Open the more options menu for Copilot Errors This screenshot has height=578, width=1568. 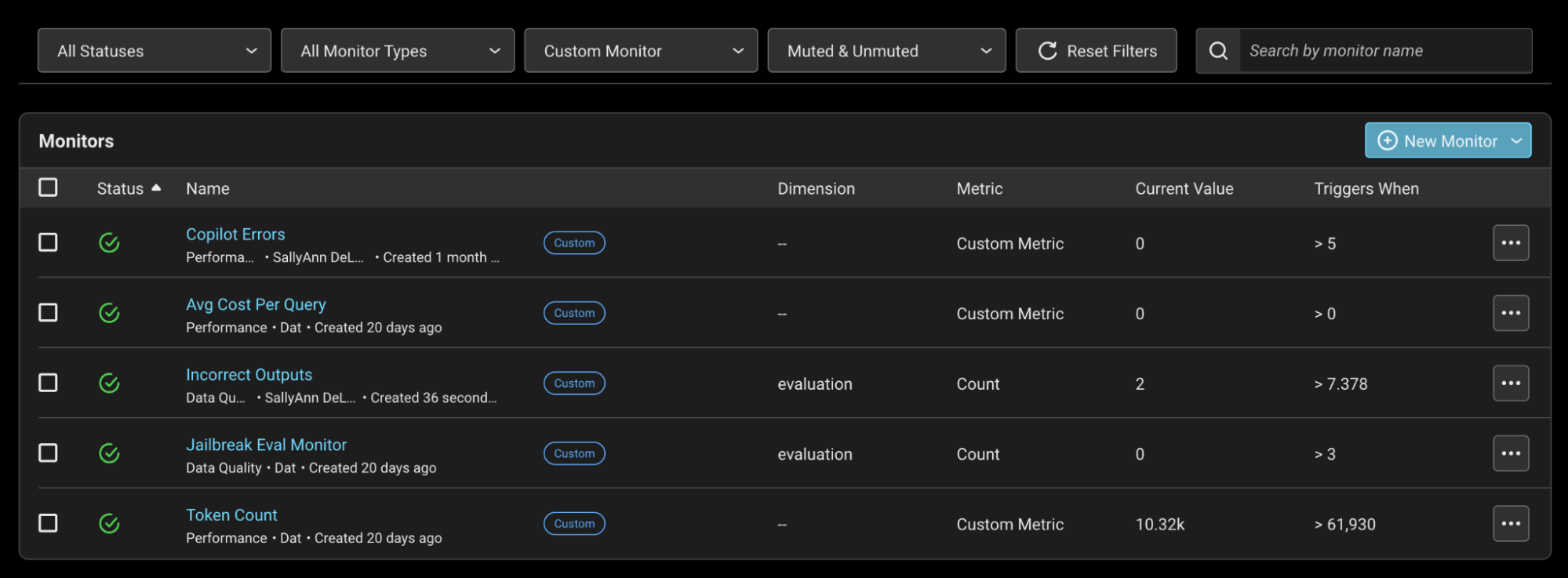(x=1511, y=243)
